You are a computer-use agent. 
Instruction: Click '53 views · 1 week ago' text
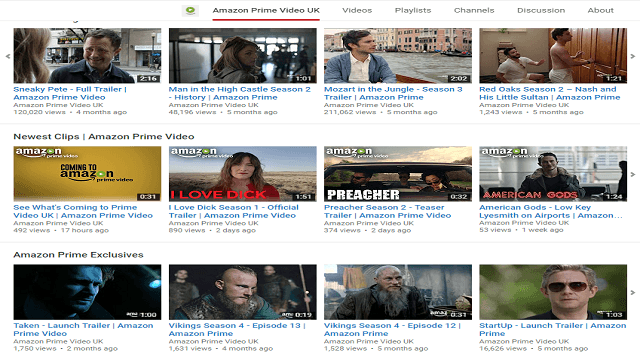click(521, 230)
